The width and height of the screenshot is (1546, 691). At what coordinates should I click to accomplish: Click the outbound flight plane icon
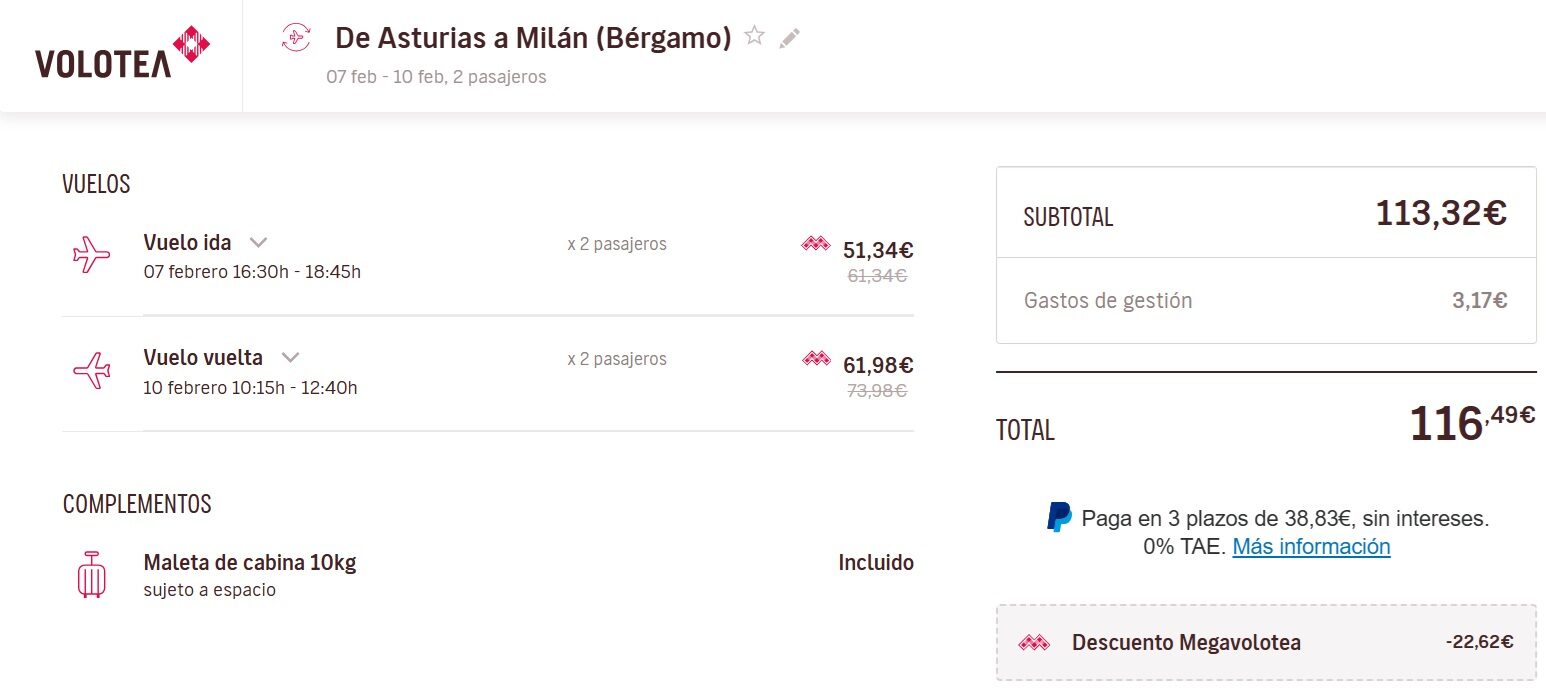(x=92, y=256)
